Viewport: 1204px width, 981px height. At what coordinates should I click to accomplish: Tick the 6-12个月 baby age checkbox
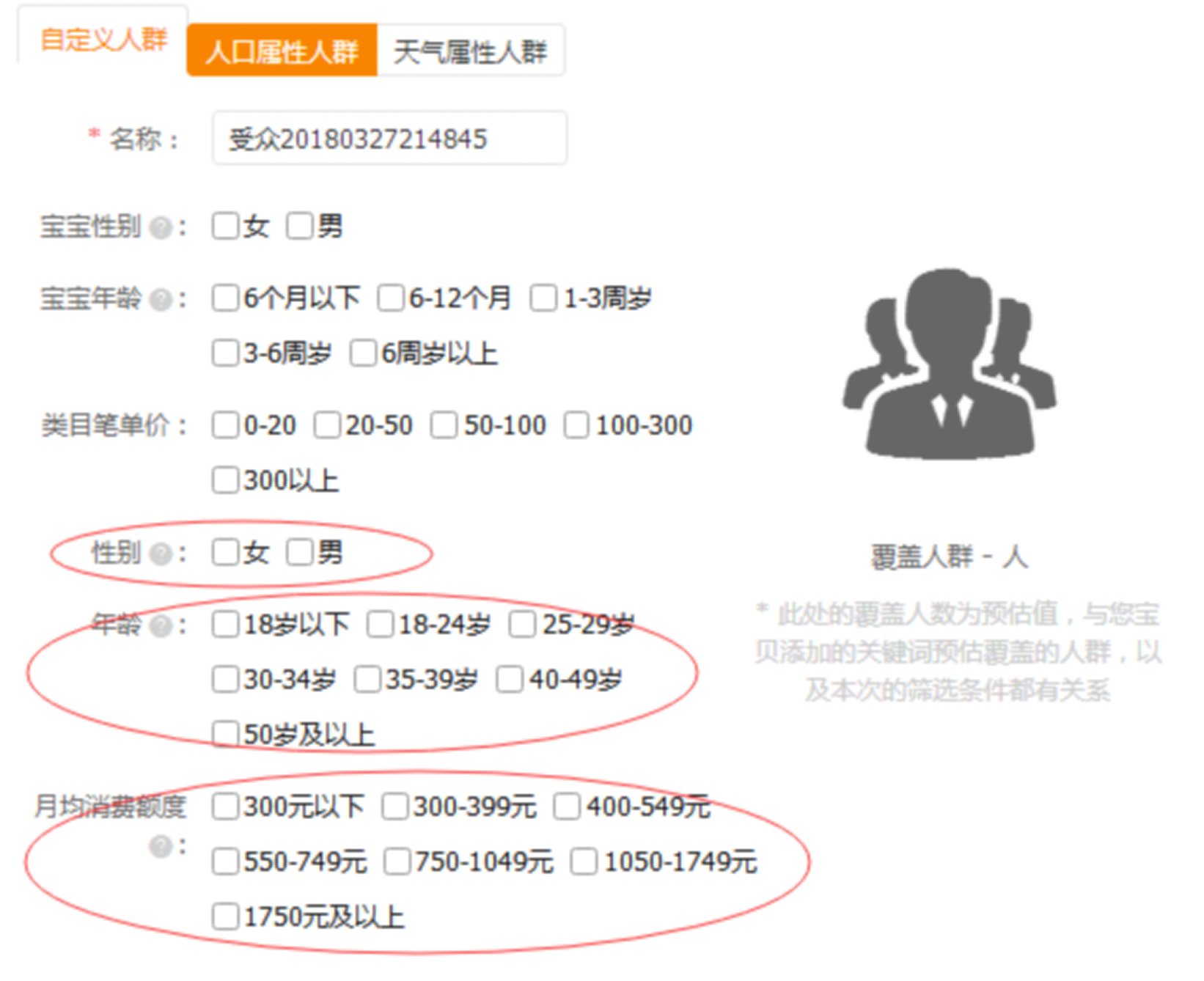(x=391, y=298)
